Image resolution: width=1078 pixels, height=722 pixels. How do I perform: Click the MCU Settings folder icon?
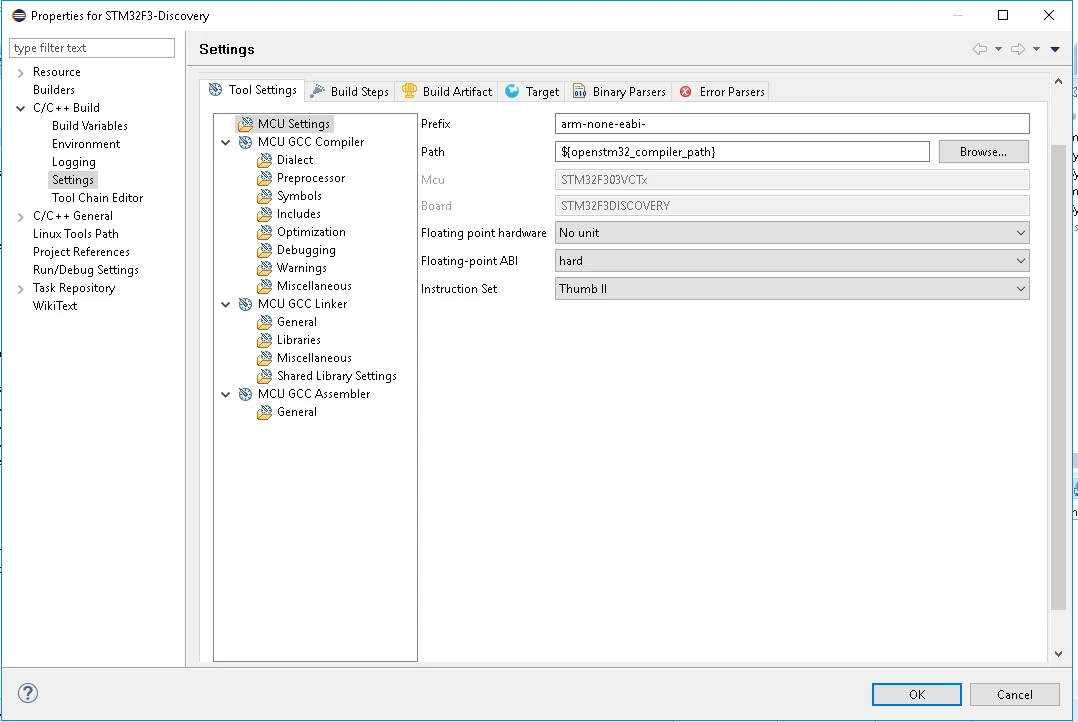point(245,124)
